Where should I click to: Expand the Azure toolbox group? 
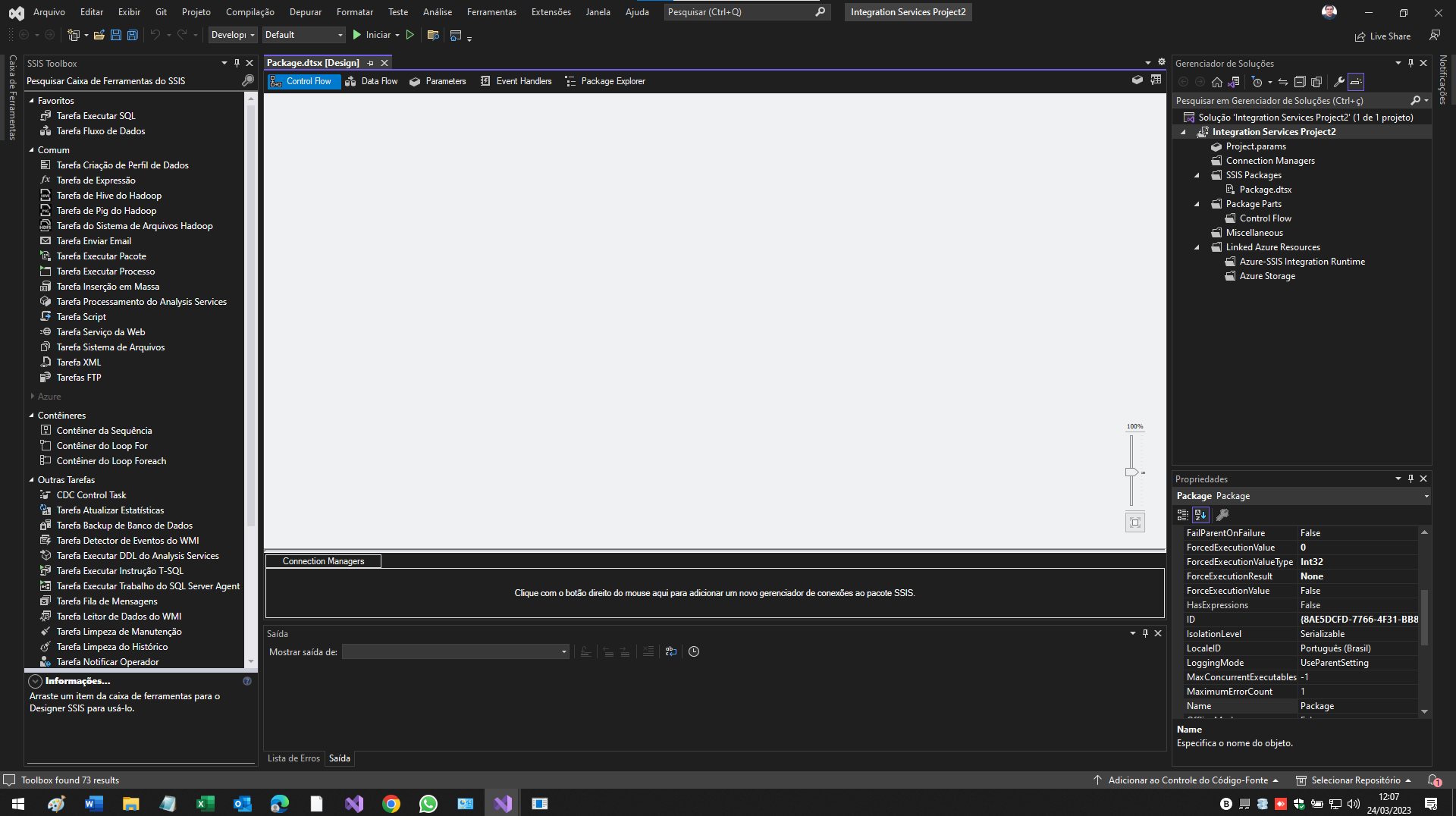[x=32, y=396]
